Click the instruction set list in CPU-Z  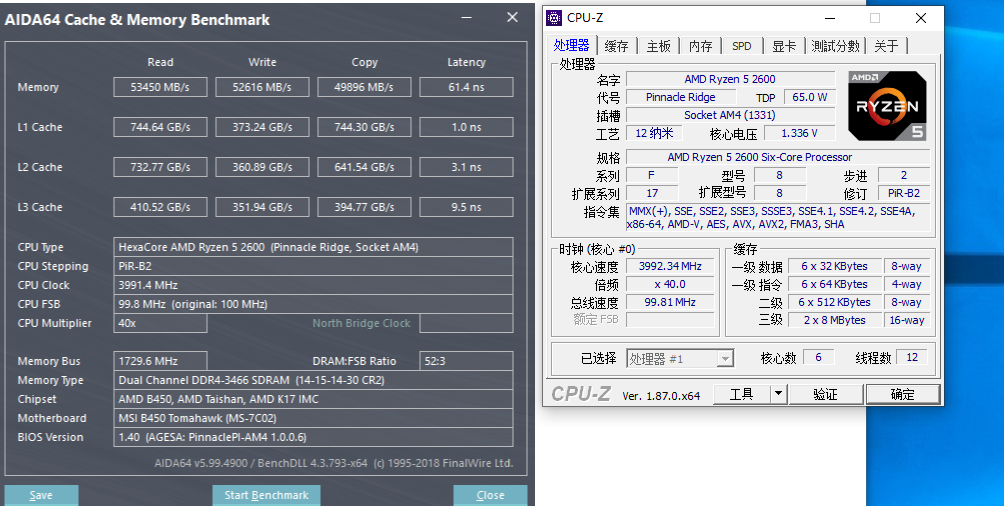click(778, 218)
